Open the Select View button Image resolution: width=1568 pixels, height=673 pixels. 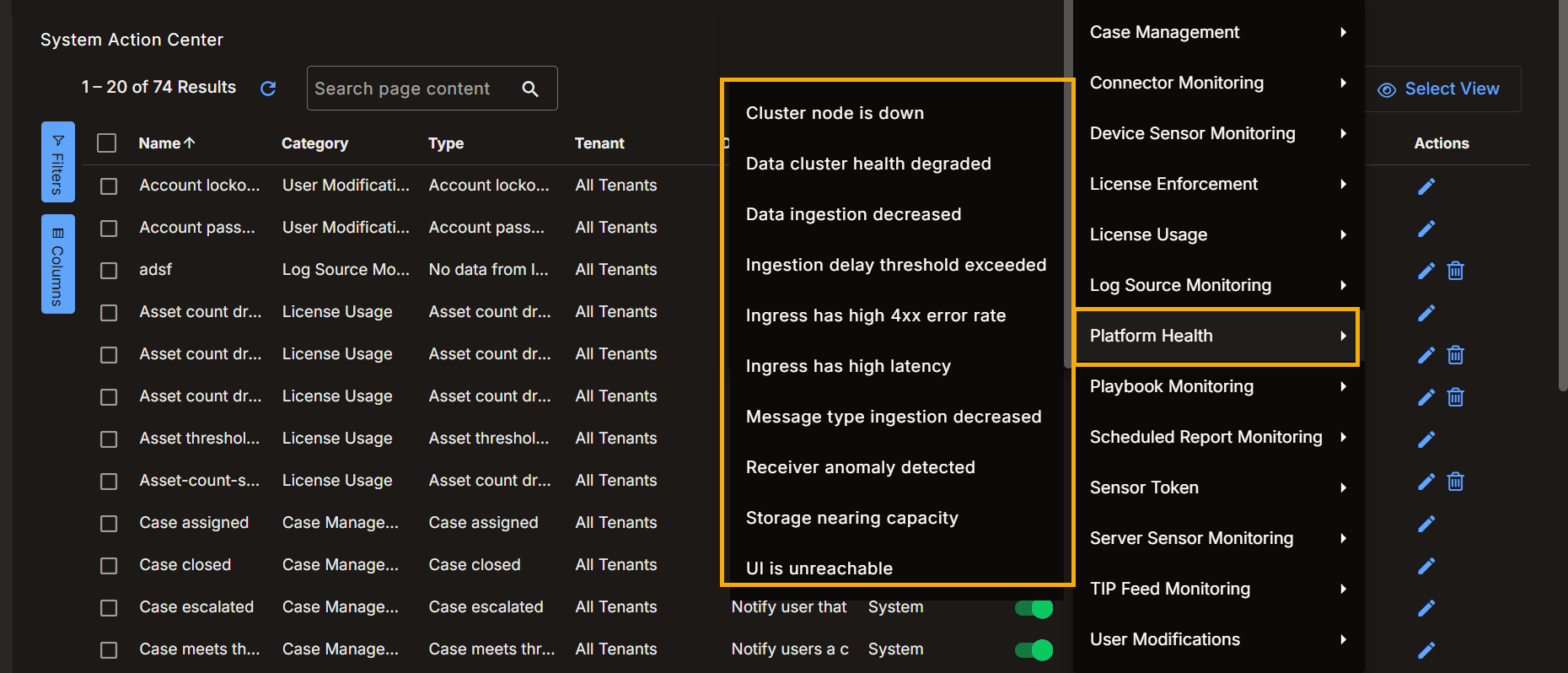[1439, 89]
